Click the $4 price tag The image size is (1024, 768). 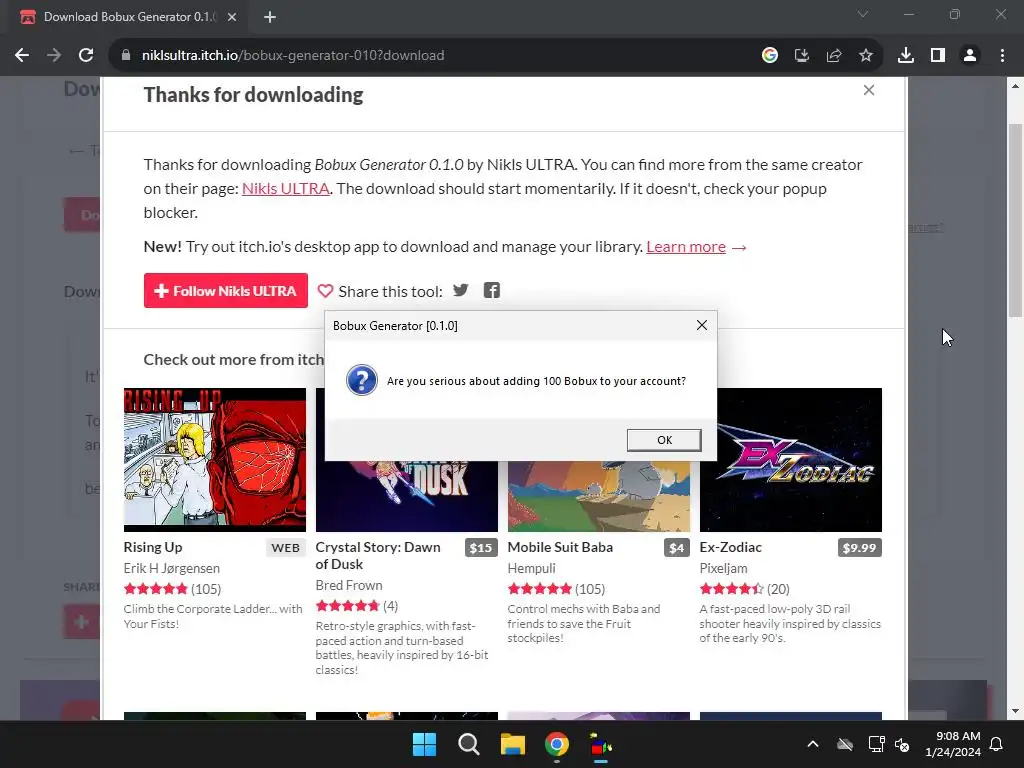(x=677, y=548)
